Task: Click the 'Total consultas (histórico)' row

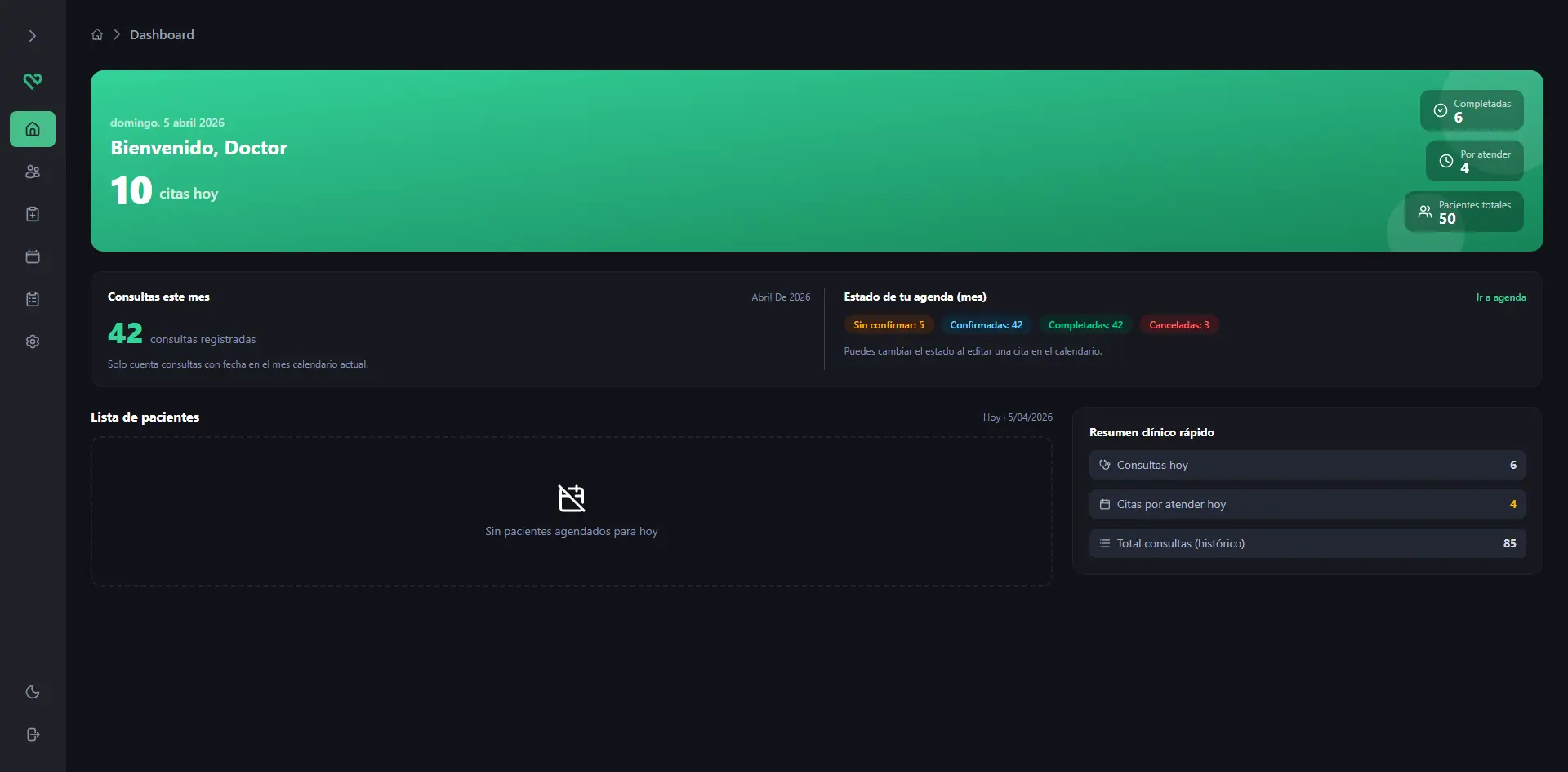Action: 1307,543
